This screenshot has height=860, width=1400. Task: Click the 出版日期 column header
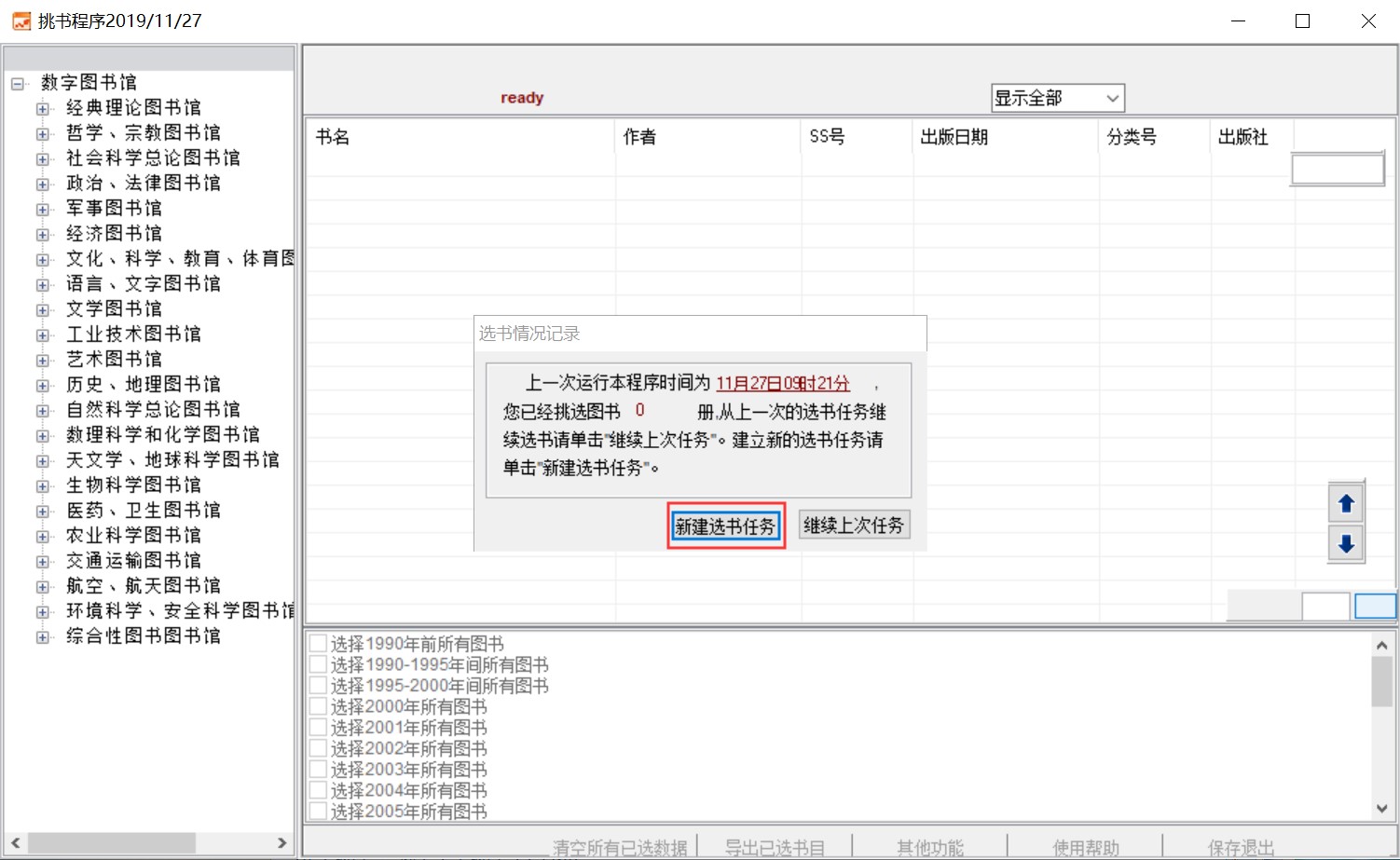954,137
